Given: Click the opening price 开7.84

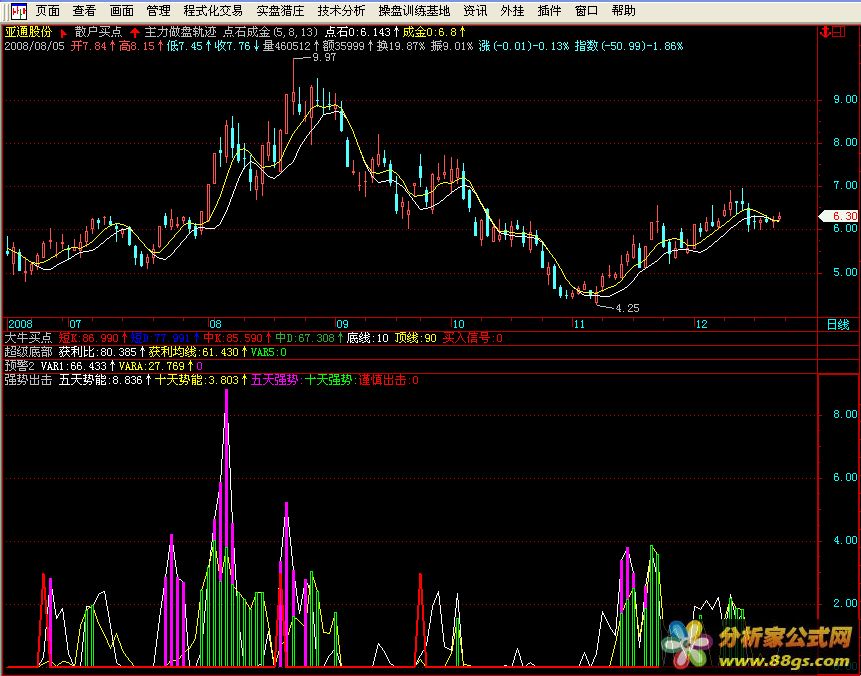Looking at the screenshot, I should (x=88, y=46).
